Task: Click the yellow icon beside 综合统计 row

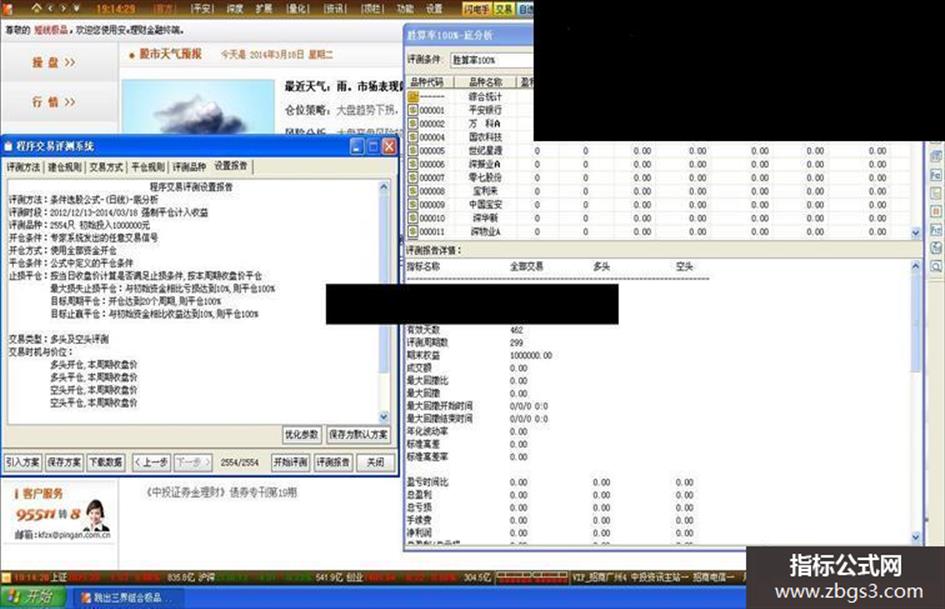Action: [x=413, y=96]
